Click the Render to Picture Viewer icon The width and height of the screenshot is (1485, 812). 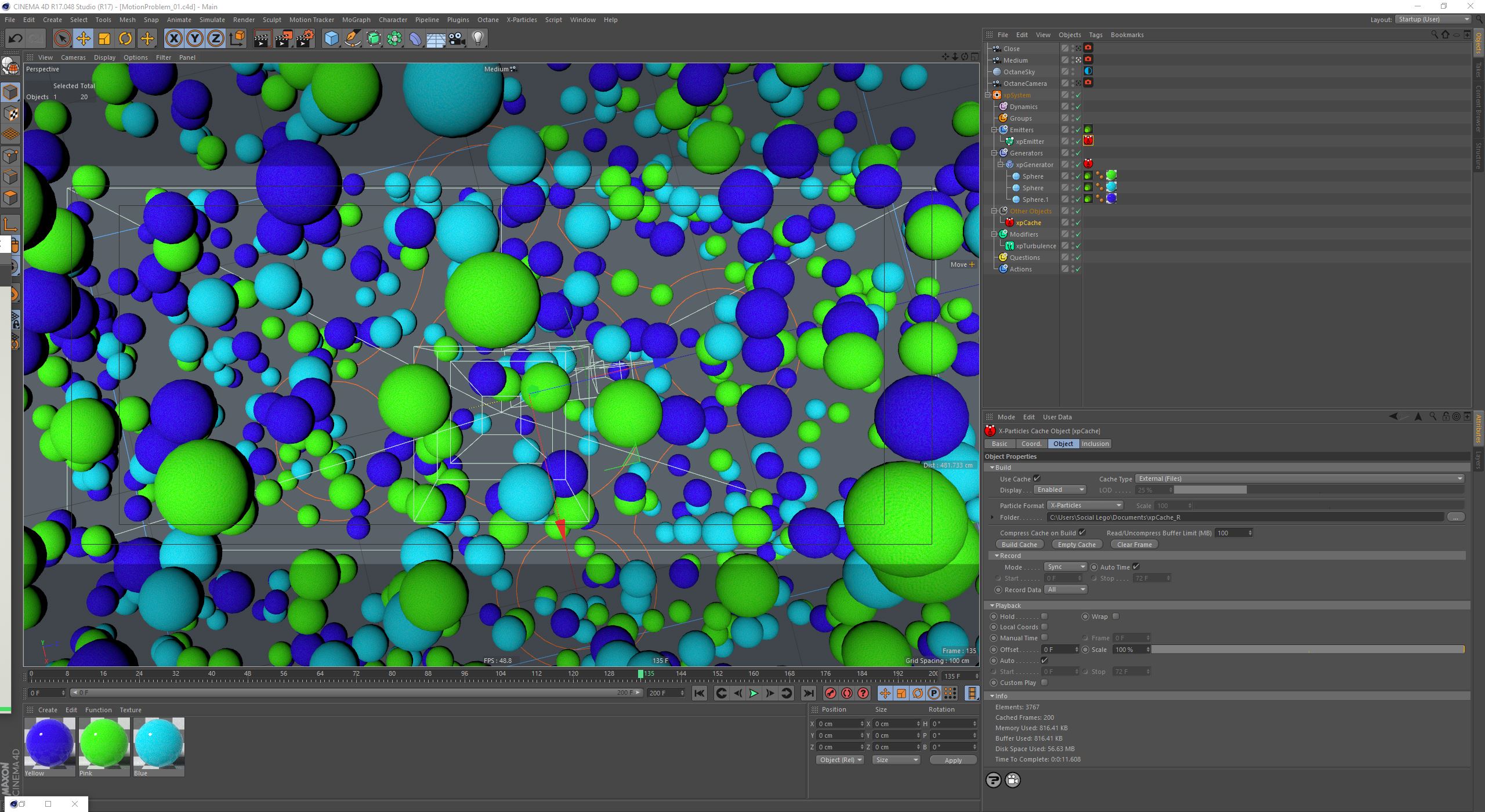[284, 39]
